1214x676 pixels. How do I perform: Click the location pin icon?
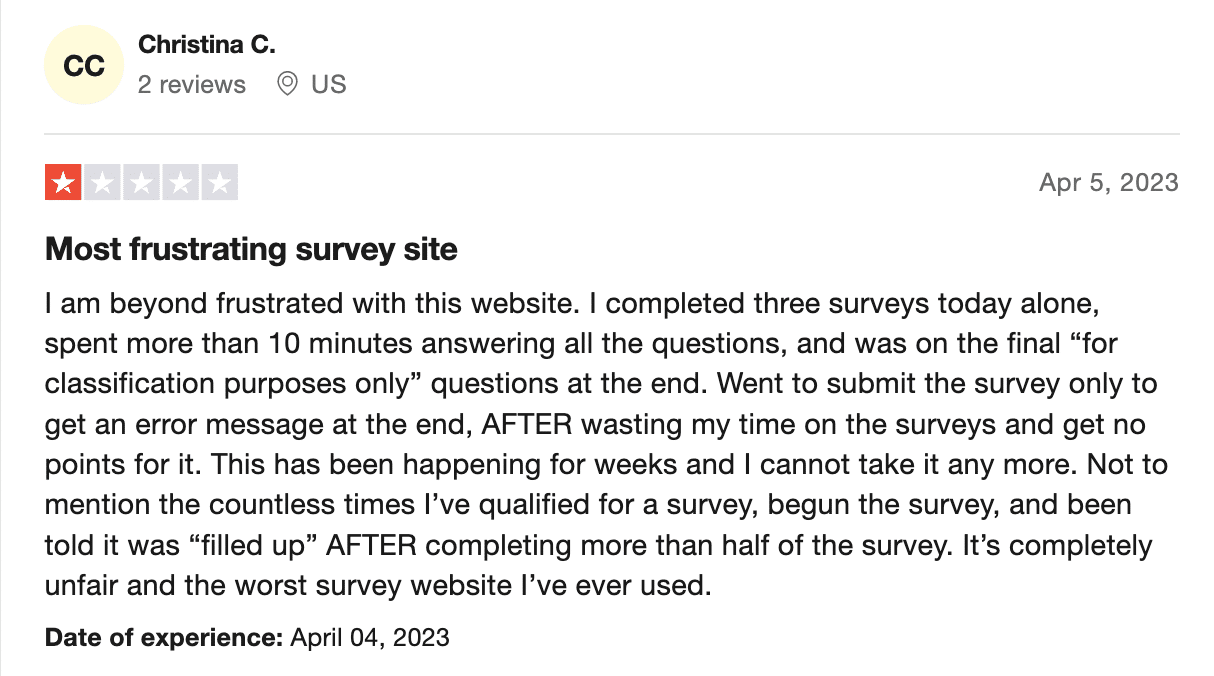tap(287, 84)
